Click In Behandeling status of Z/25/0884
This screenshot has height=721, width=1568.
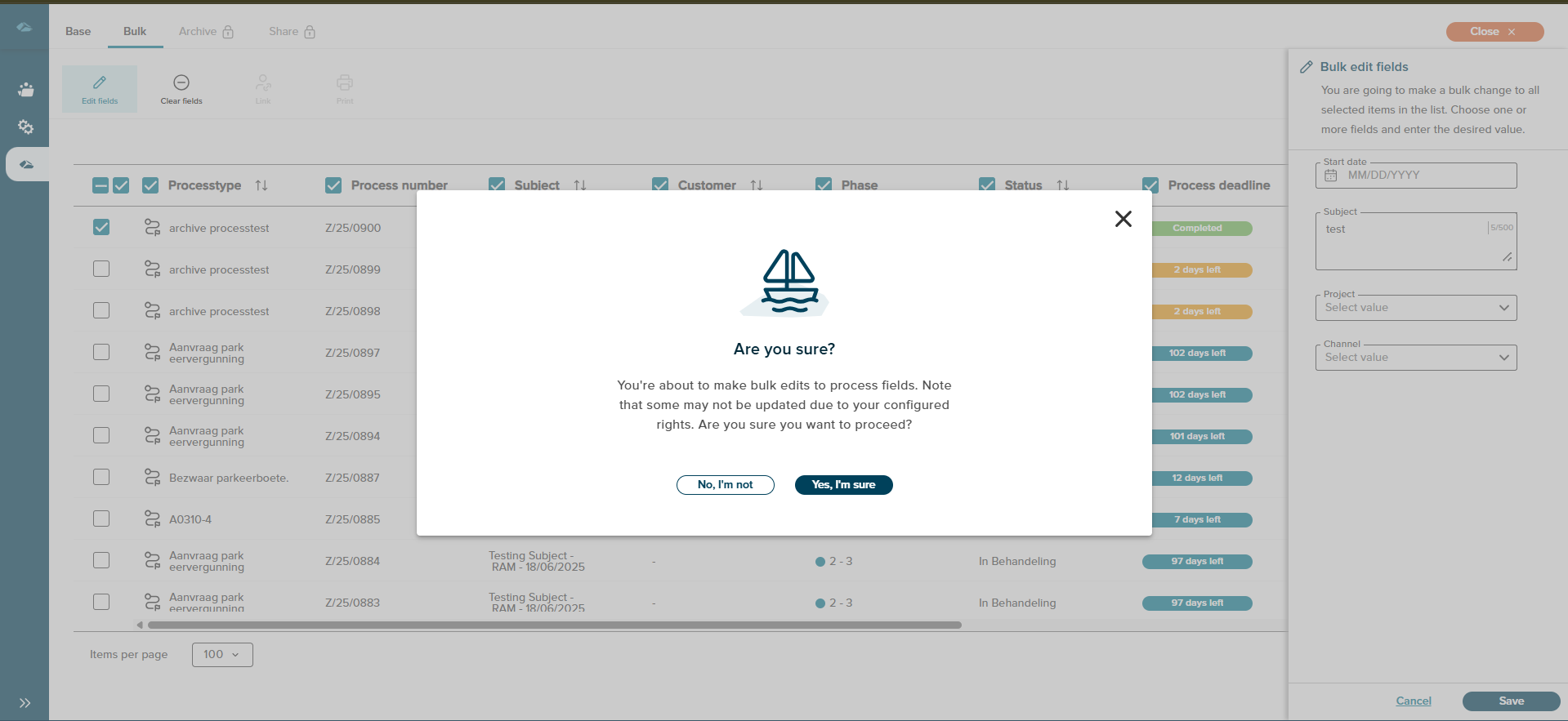(1017, 561)
